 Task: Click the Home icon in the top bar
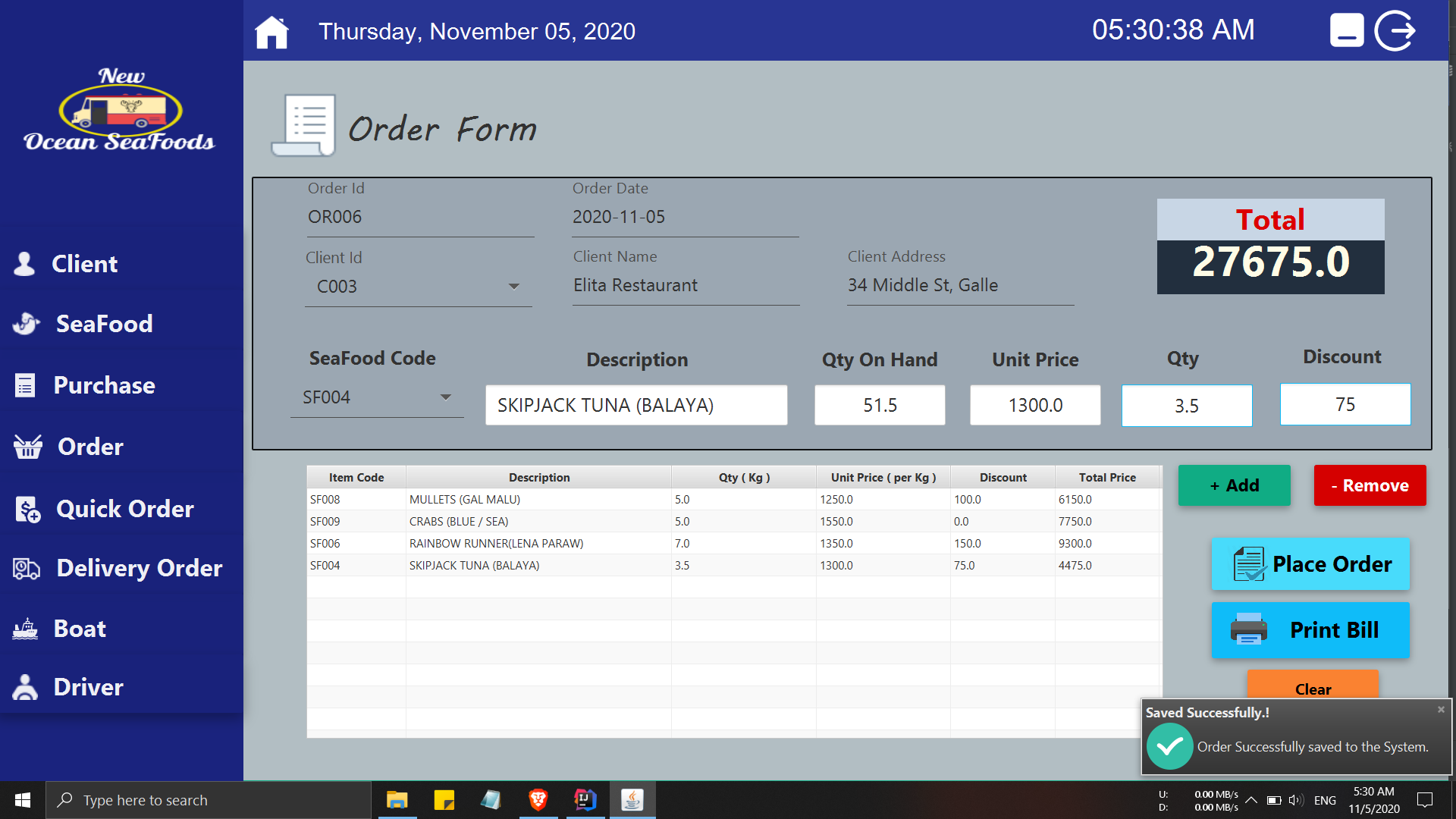[x=271, y=31]
